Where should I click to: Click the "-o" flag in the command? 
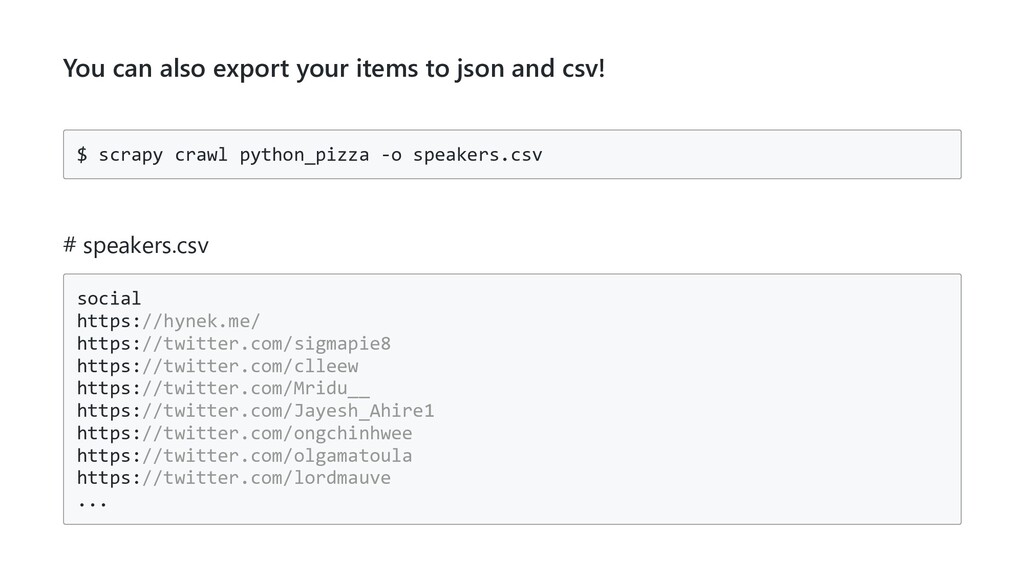coord(391,155)
